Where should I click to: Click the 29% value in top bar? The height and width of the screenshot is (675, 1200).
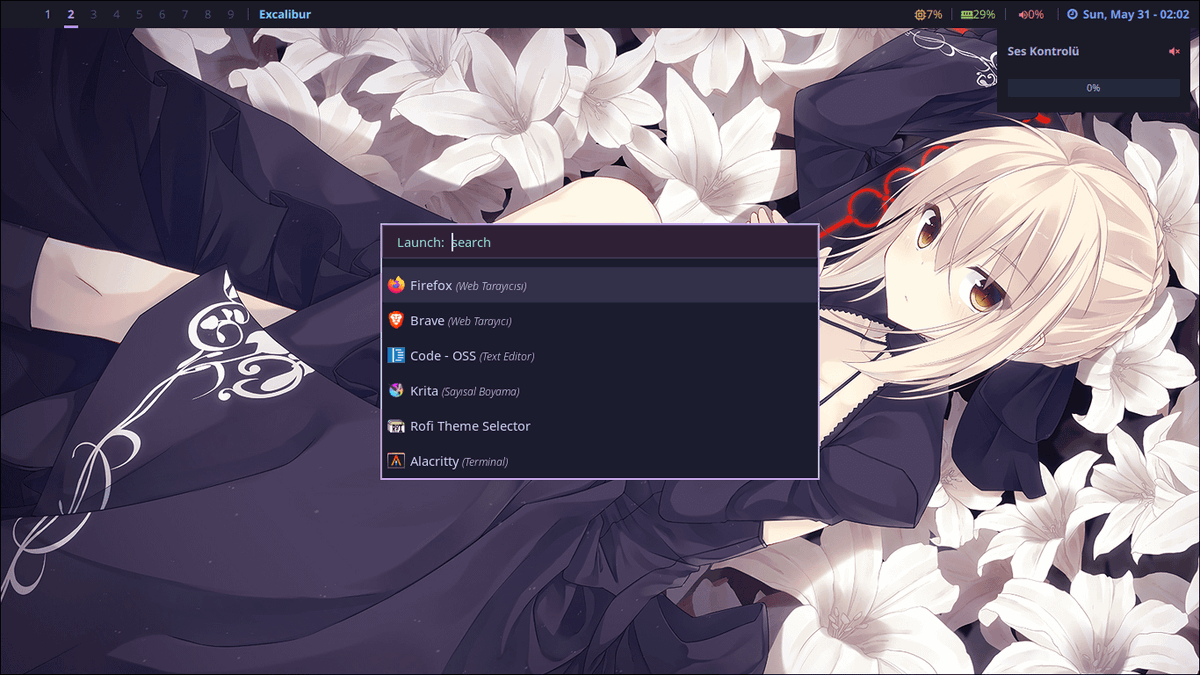(x=985, y=14)
